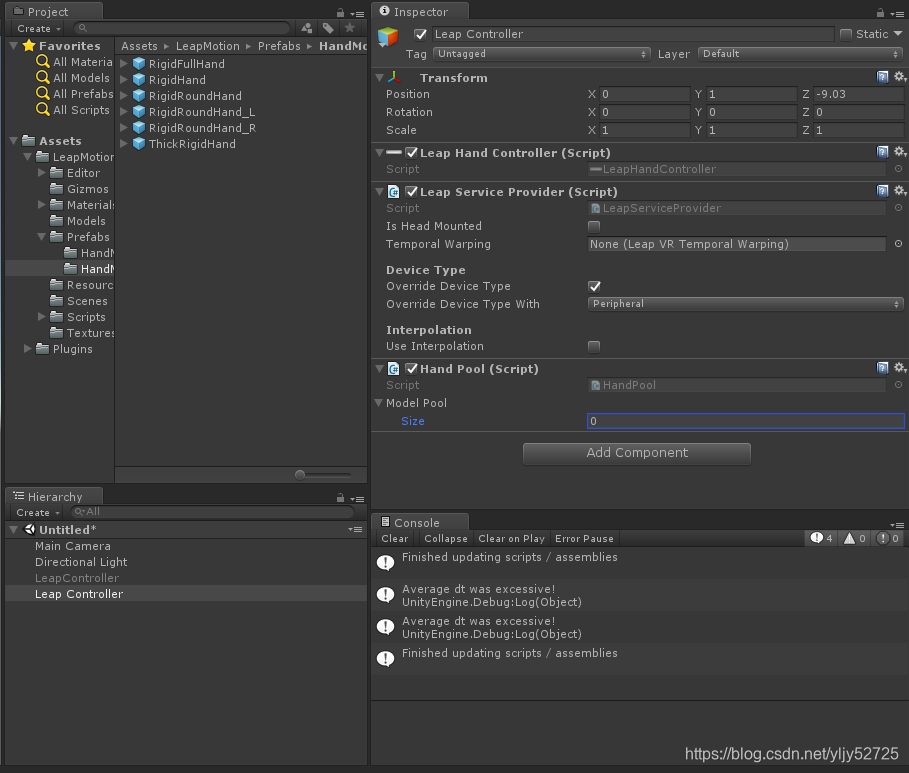Screen dimensions: 909x773
Task: Toggle the Static checkbox
Action: [846, 34]
